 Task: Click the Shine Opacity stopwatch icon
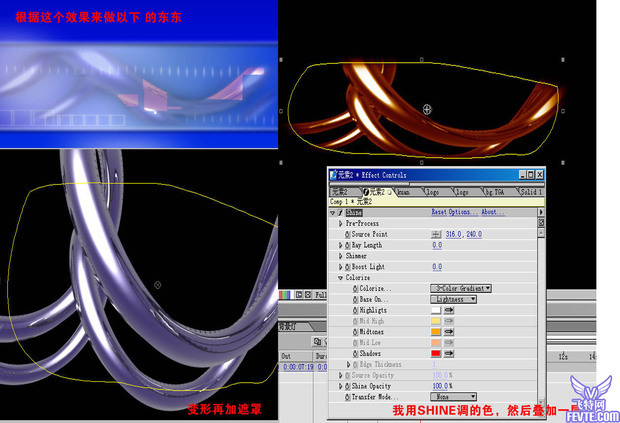coord(348,386)
